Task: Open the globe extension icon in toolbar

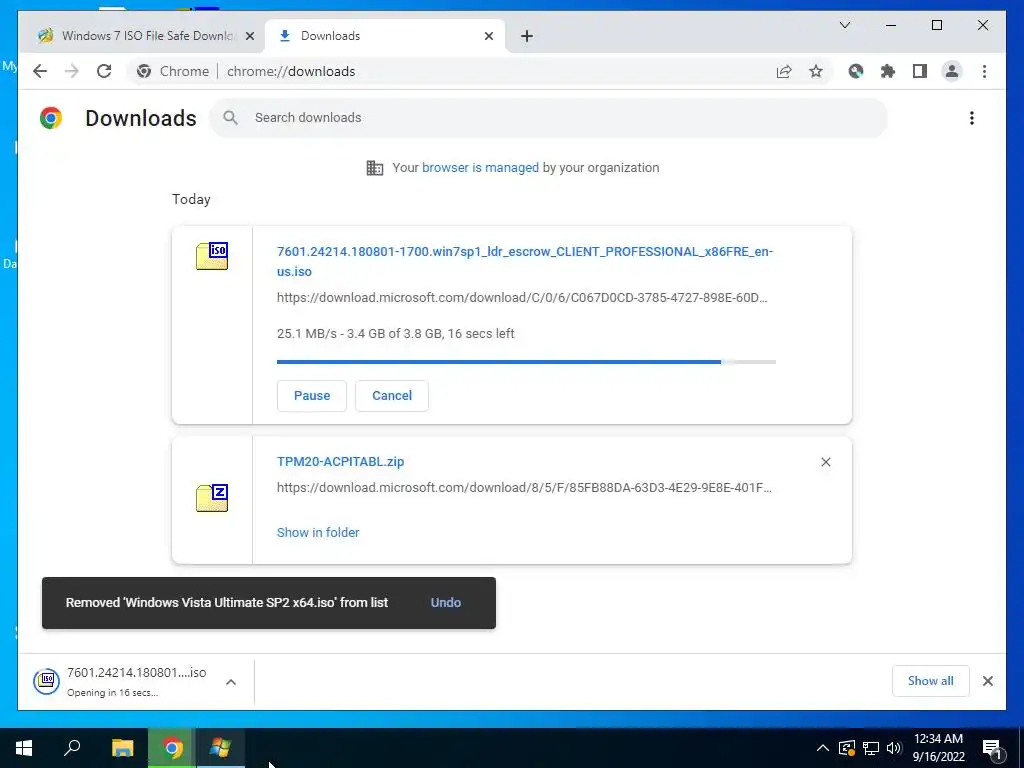Action: pyautogui.click(x=856, y=71)
